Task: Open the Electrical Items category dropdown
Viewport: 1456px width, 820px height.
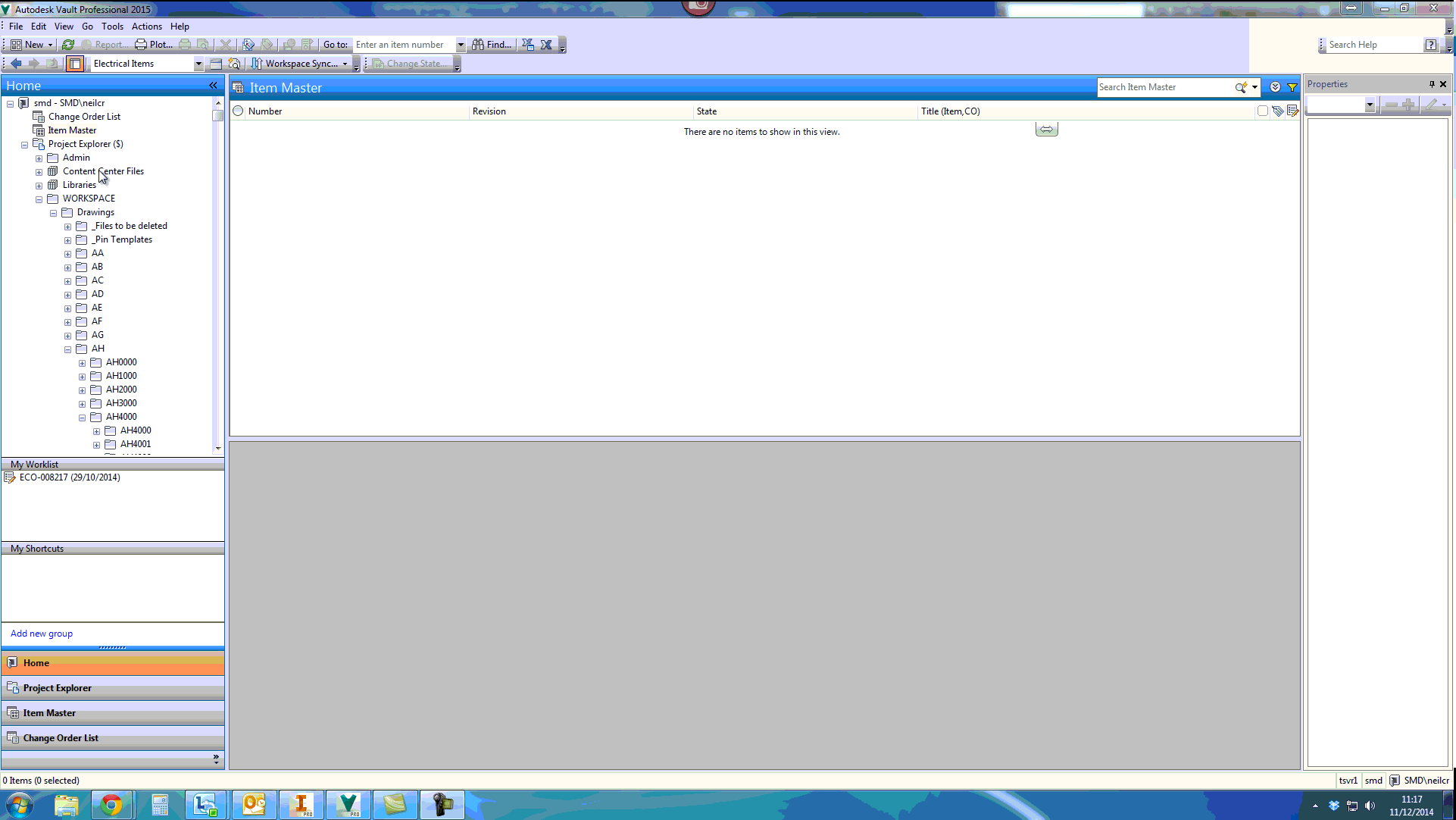Action: pyautogui.click(x=199, y=63)
